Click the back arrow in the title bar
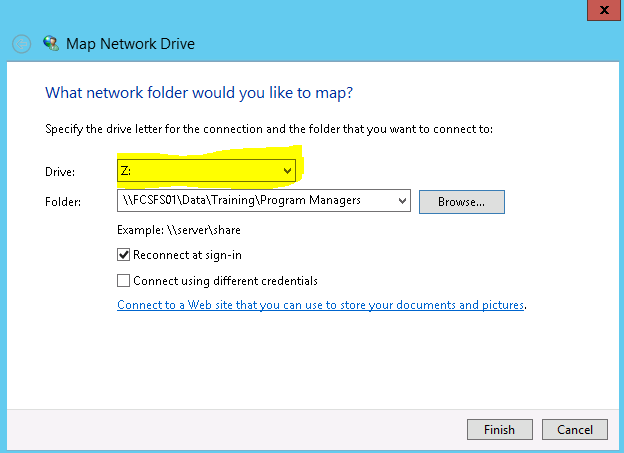The image size is (624, 453). coord(21,44)
